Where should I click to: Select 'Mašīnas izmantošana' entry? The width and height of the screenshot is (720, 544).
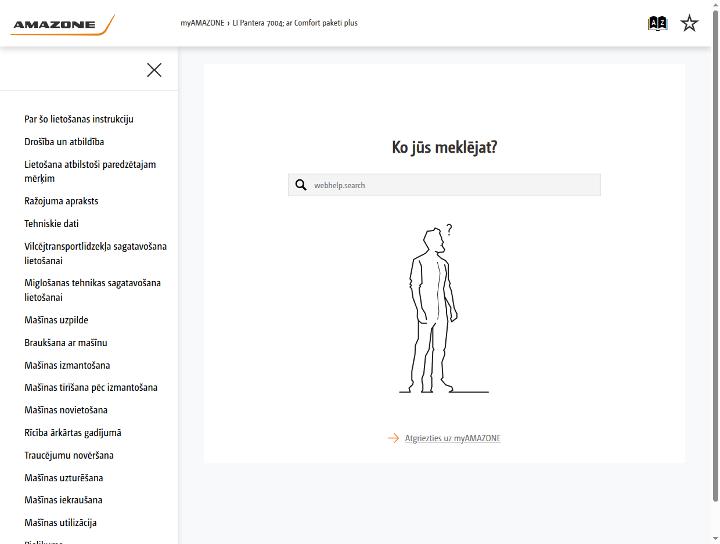[x=67, y=365]
